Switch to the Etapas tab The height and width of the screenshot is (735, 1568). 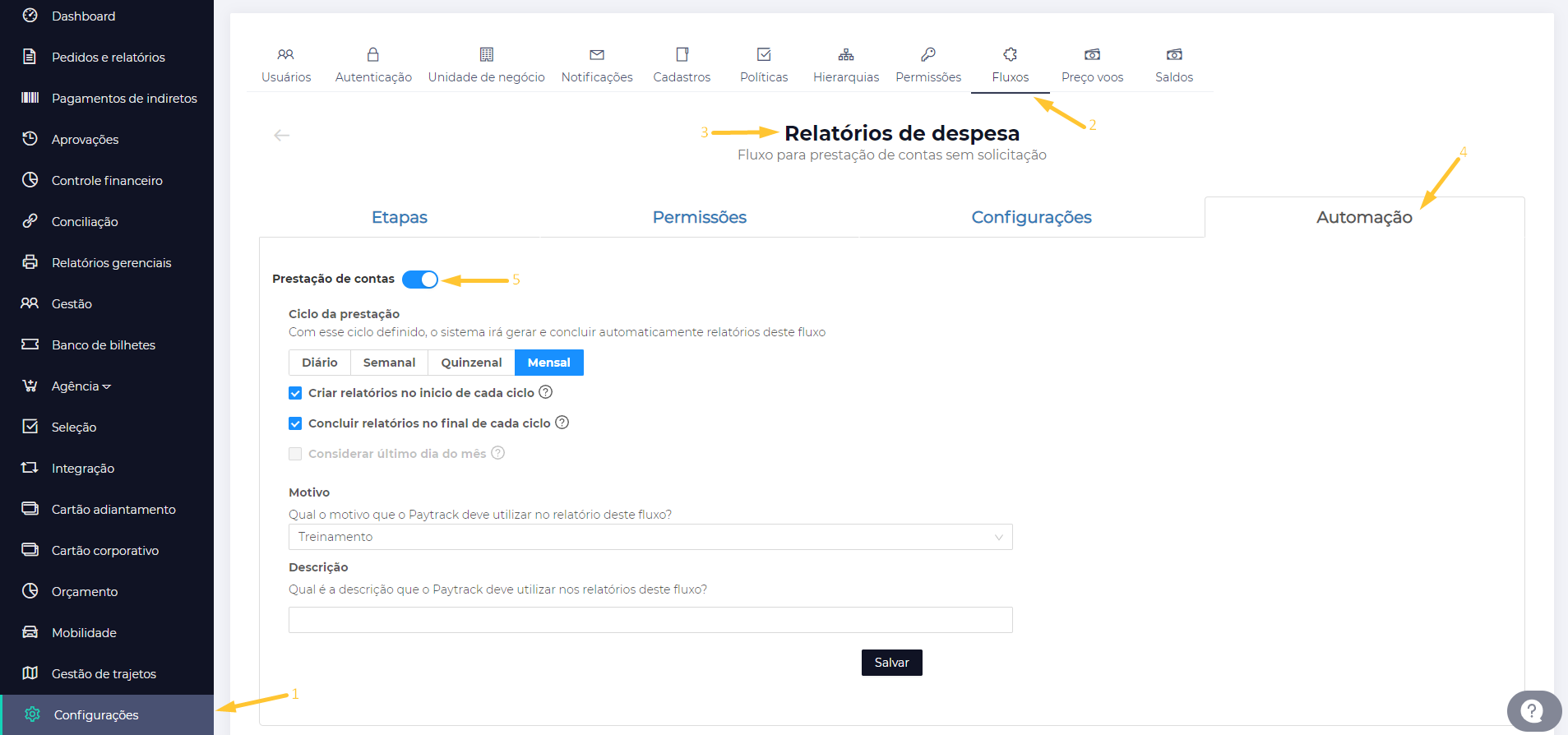pyautogui.click(x=400, y=217)
